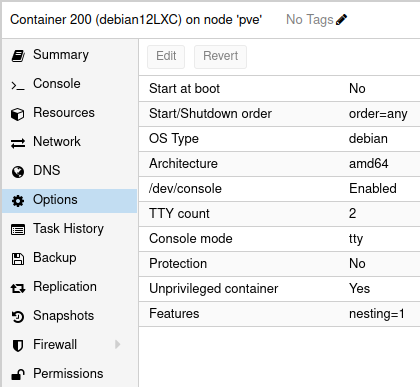This screenshot has height=387, width=420.
Task: Click the pencil icon to edit tags
Action: 341,20
